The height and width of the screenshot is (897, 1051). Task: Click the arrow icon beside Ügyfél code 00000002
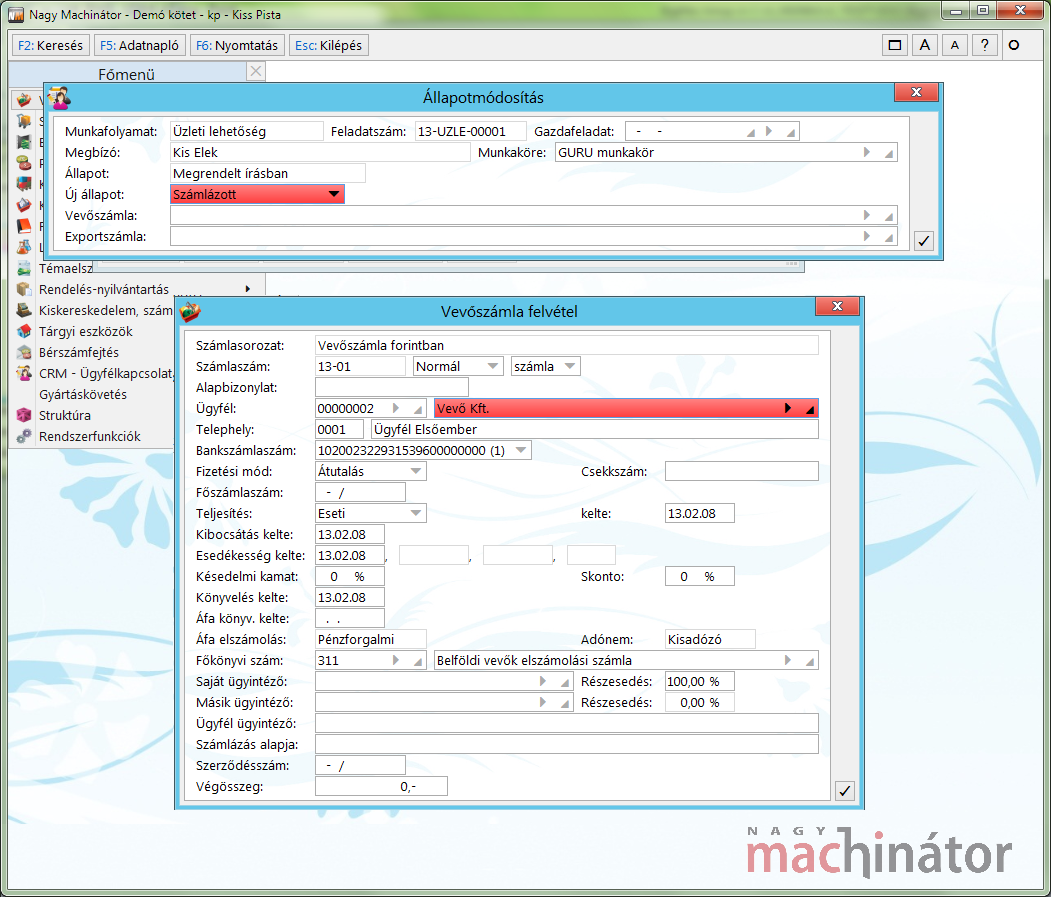(x=395, y=408)
